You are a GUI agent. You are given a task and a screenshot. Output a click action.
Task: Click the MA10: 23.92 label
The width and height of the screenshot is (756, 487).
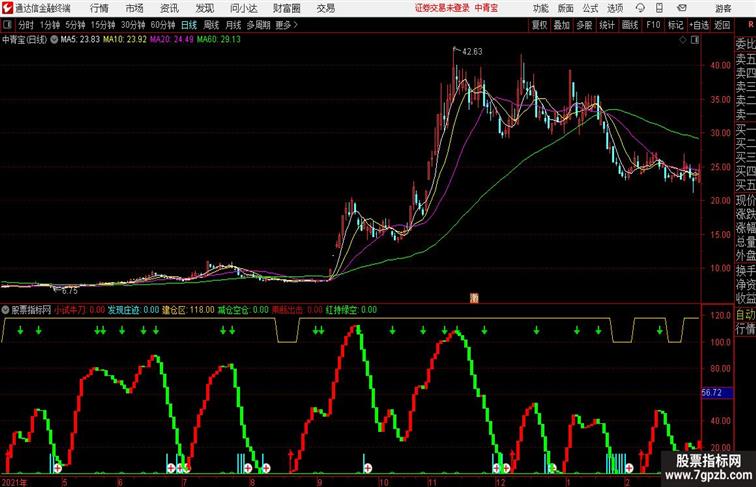click(x=125, y=40)
